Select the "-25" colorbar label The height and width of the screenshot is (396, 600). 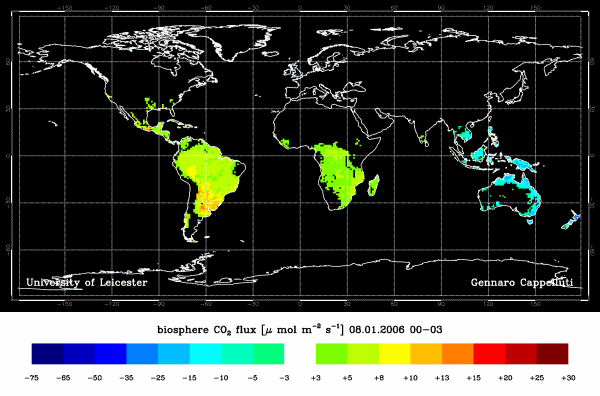click(x=158, y=378)
